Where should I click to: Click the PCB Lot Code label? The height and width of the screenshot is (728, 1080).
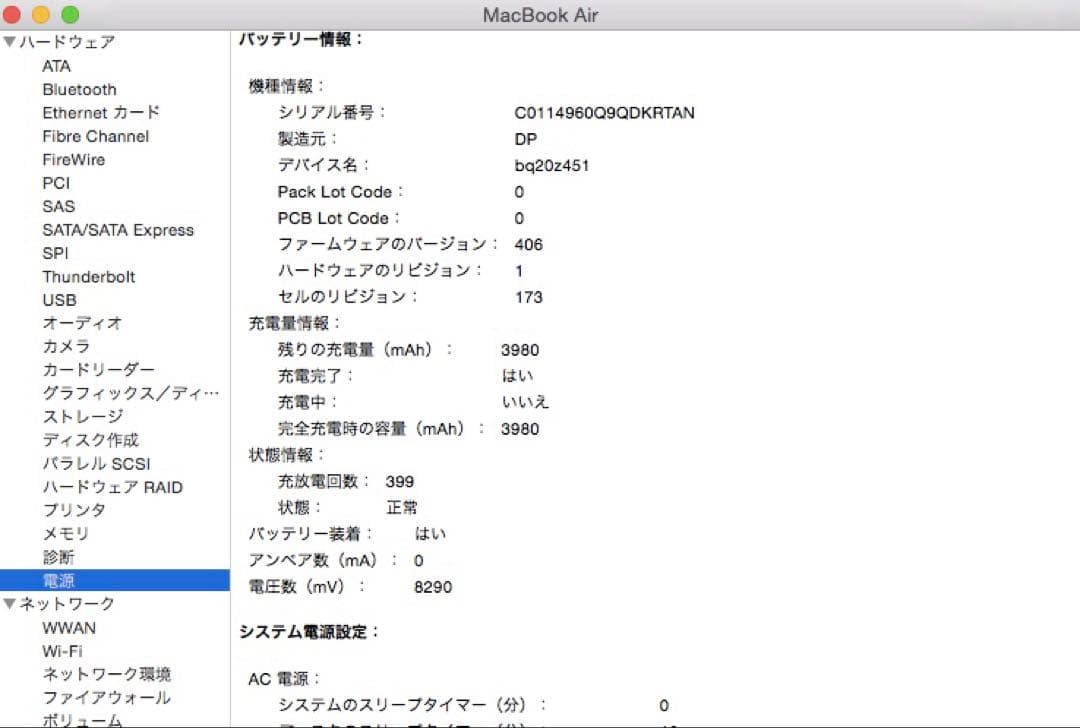click(x=338, y=218)
